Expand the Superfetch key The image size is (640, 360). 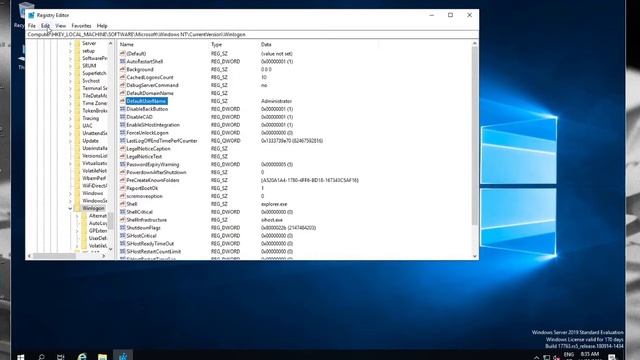point(70,73)
